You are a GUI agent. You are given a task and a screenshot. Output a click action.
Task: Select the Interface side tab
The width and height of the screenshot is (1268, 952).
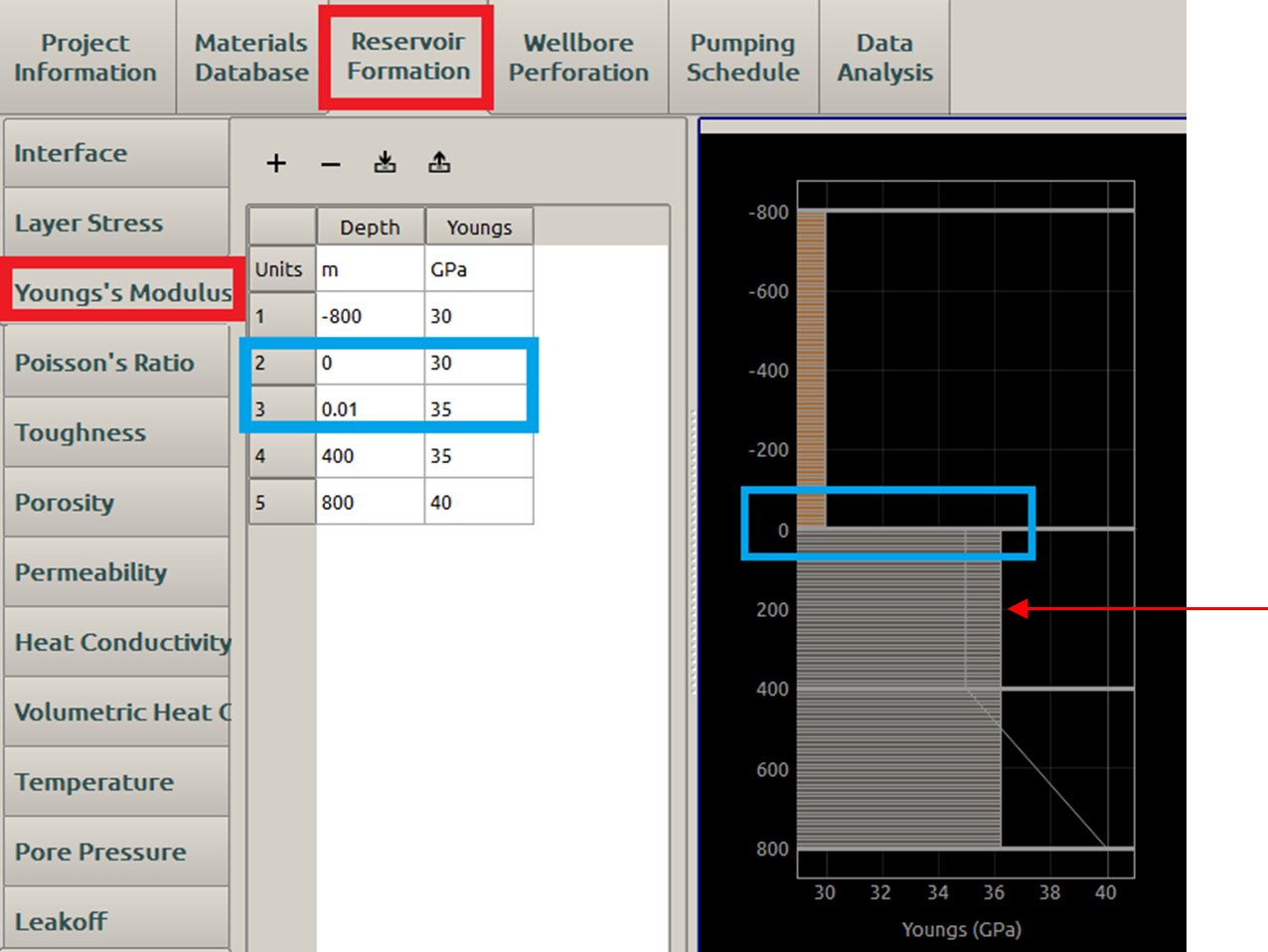tap(116, 153)
